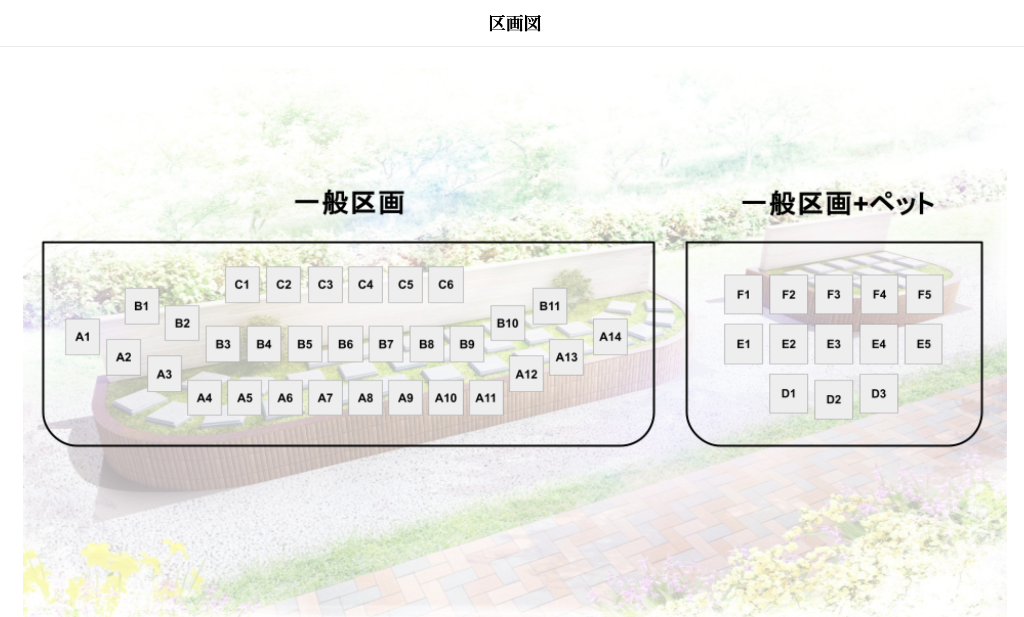Viewport: 1024px width, 617px height.
Task: Click plot D3 in pet section
Action: point(878,394)
